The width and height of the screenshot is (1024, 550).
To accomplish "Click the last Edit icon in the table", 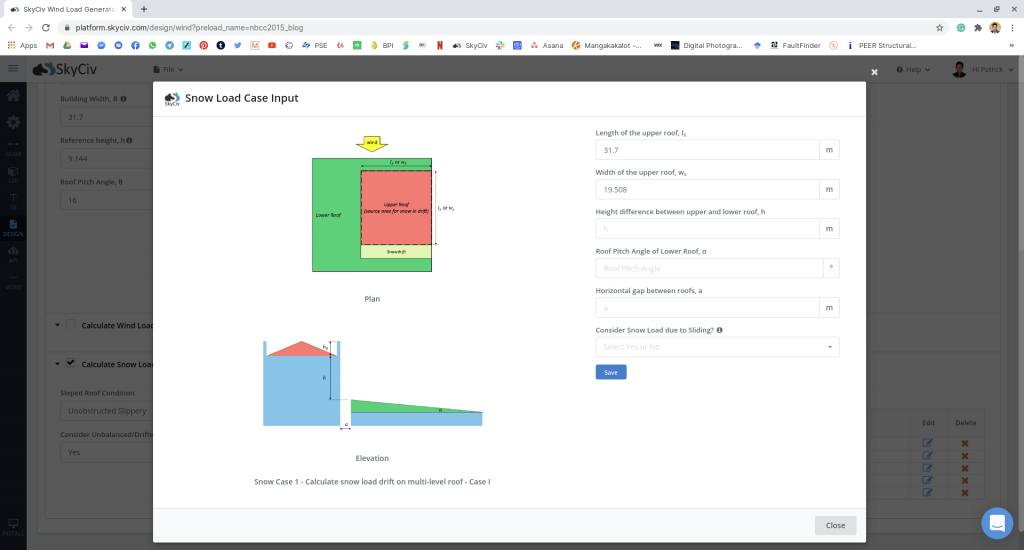I will tap(927, 491).
